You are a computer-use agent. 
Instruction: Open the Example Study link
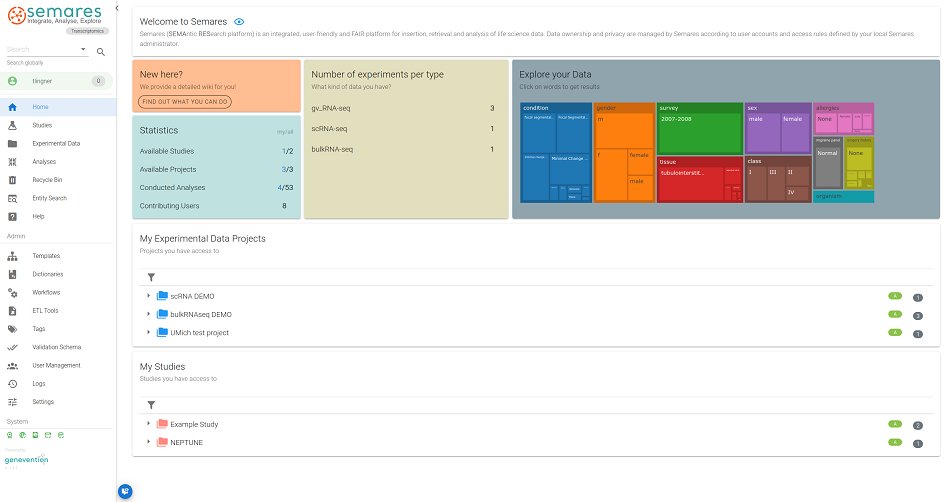193,424
